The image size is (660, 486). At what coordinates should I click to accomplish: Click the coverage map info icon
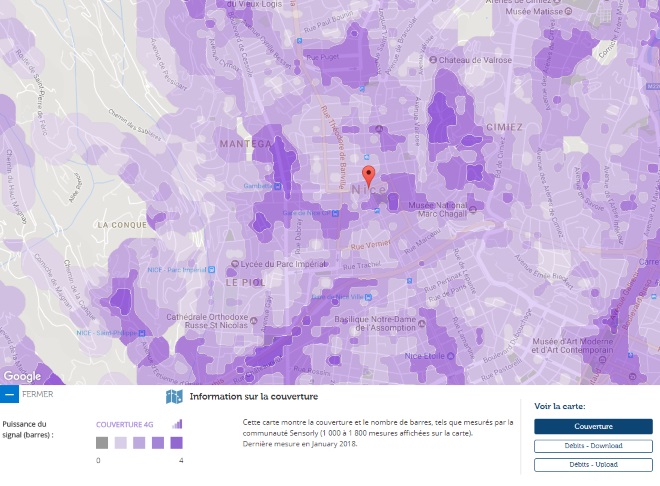click(174, 396)
